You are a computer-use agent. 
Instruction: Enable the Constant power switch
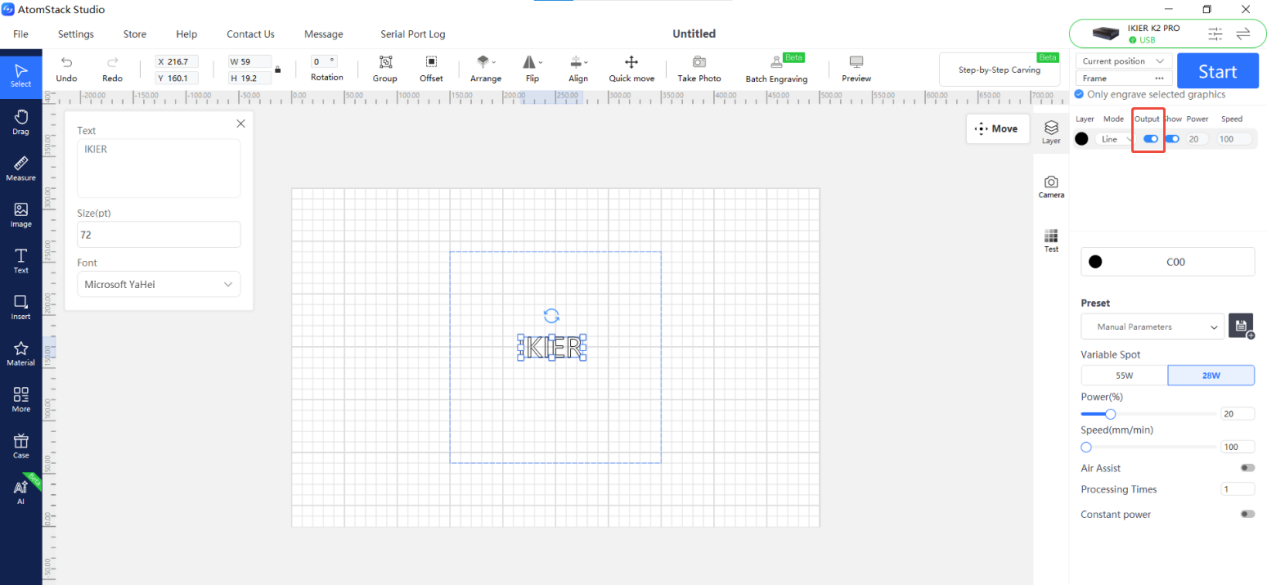point(1247,514)
